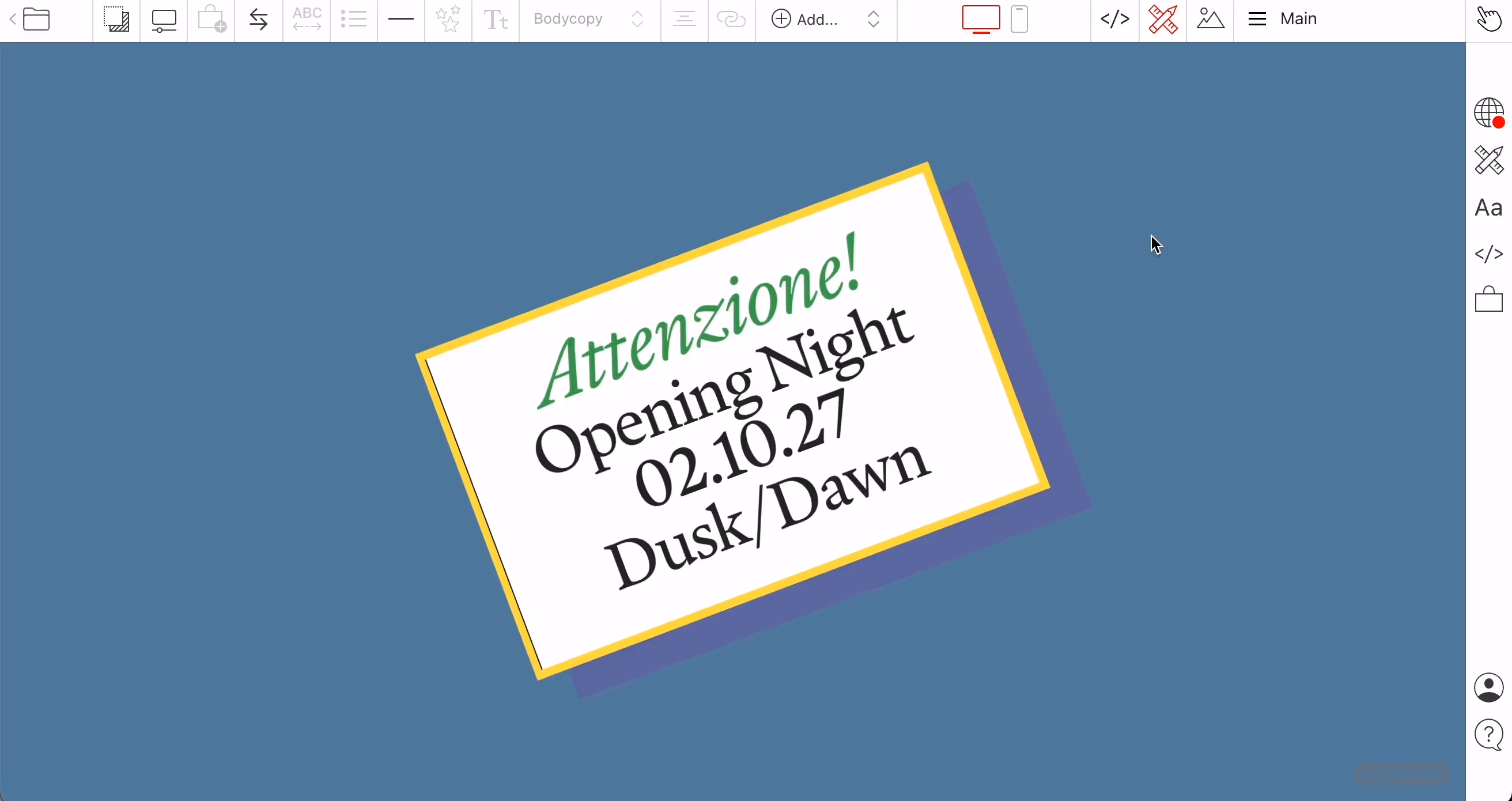Open the globe publish icon
The height and width of the screenshot is (801, 1512).
(1488, 112)
